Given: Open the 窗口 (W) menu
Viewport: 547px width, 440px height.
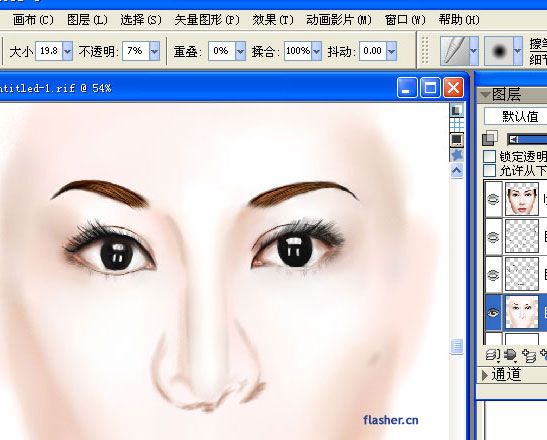Looking at the screenshot, I should (405, 20).
